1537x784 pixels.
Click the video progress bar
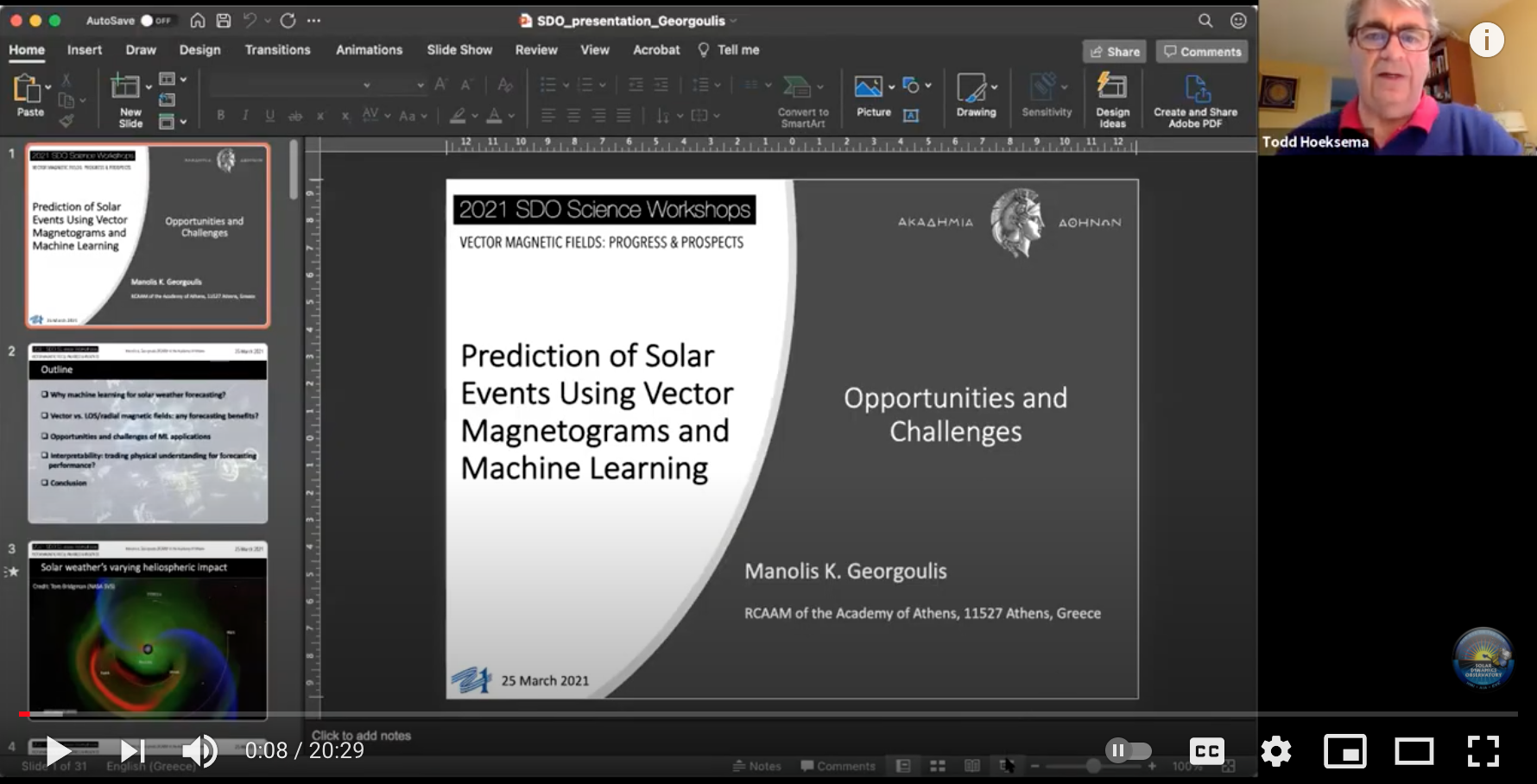768,714
